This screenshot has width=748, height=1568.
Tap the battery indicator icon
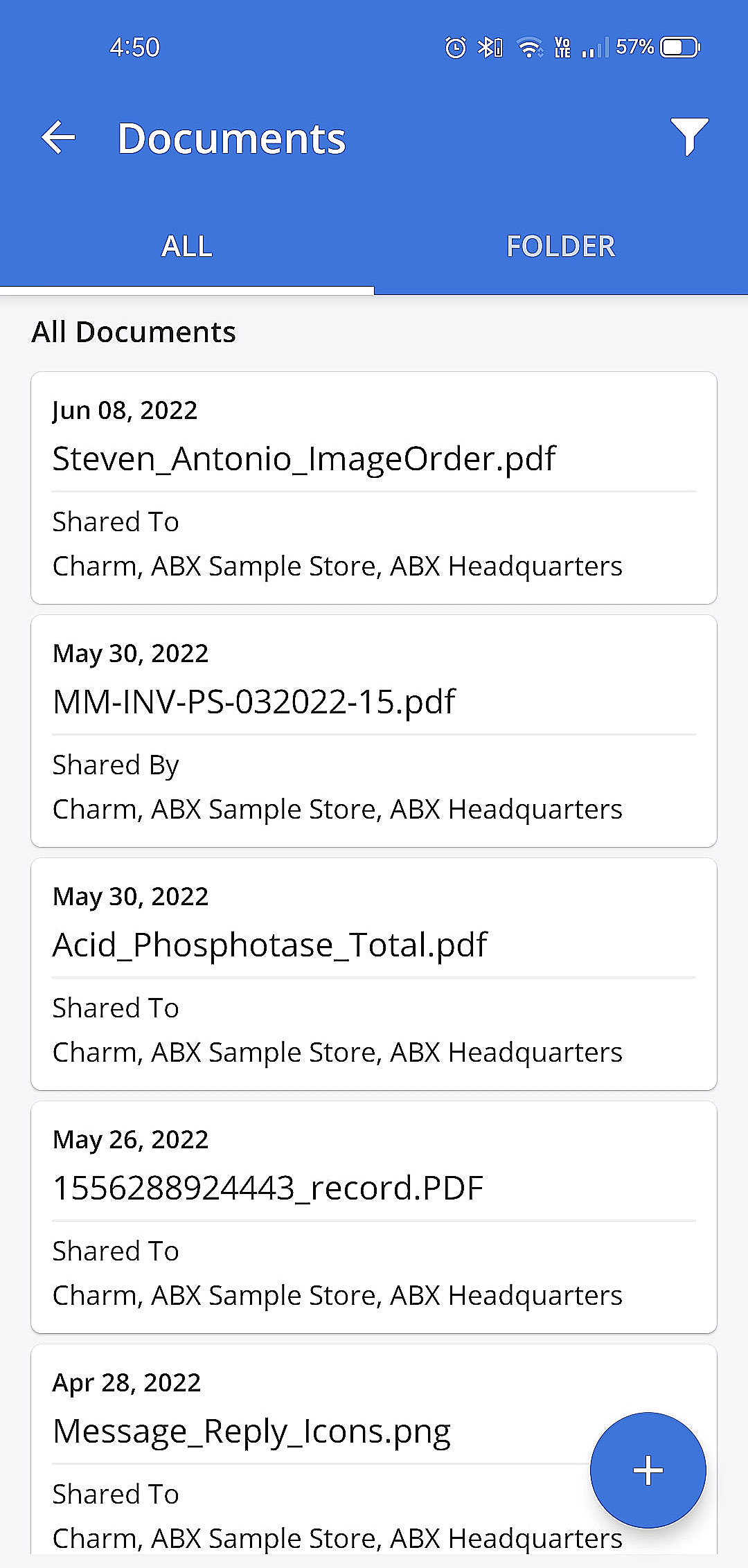[680, 47]
